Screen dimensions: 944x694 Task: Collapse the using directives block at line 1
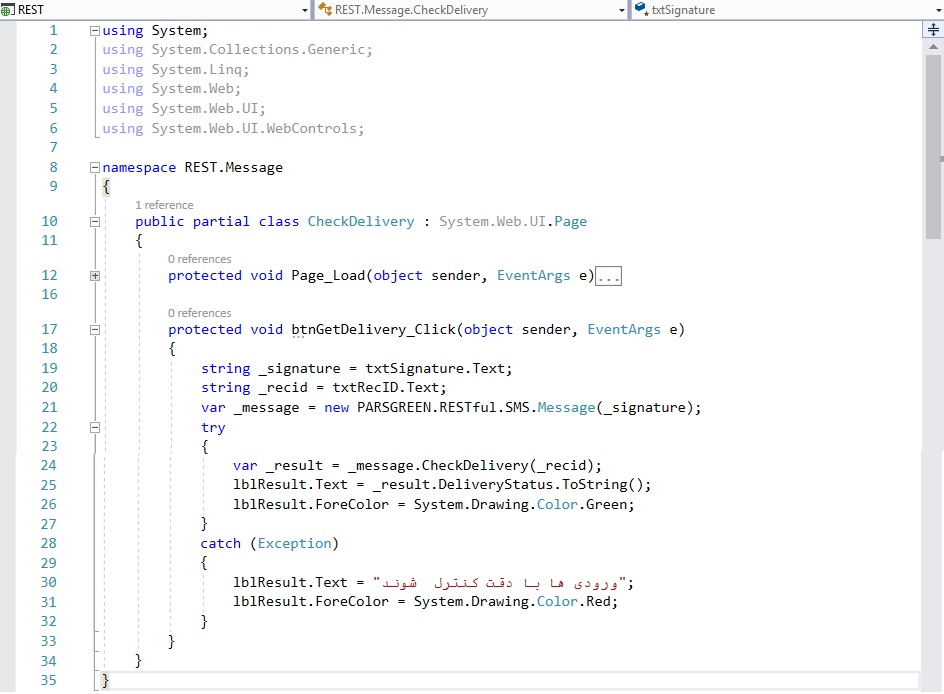(95, 31)
